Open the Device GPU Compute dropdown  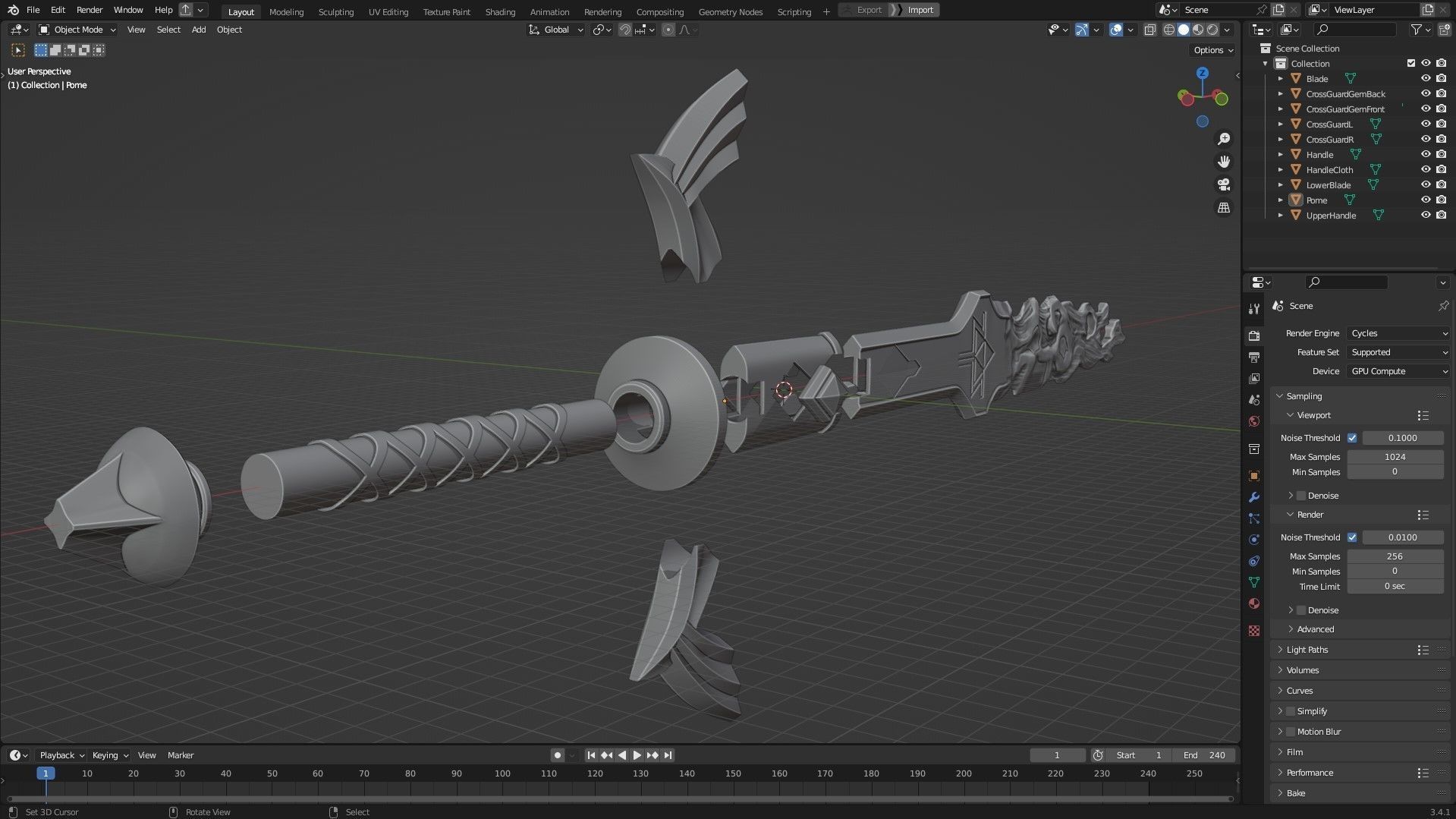pos(1398,371)
